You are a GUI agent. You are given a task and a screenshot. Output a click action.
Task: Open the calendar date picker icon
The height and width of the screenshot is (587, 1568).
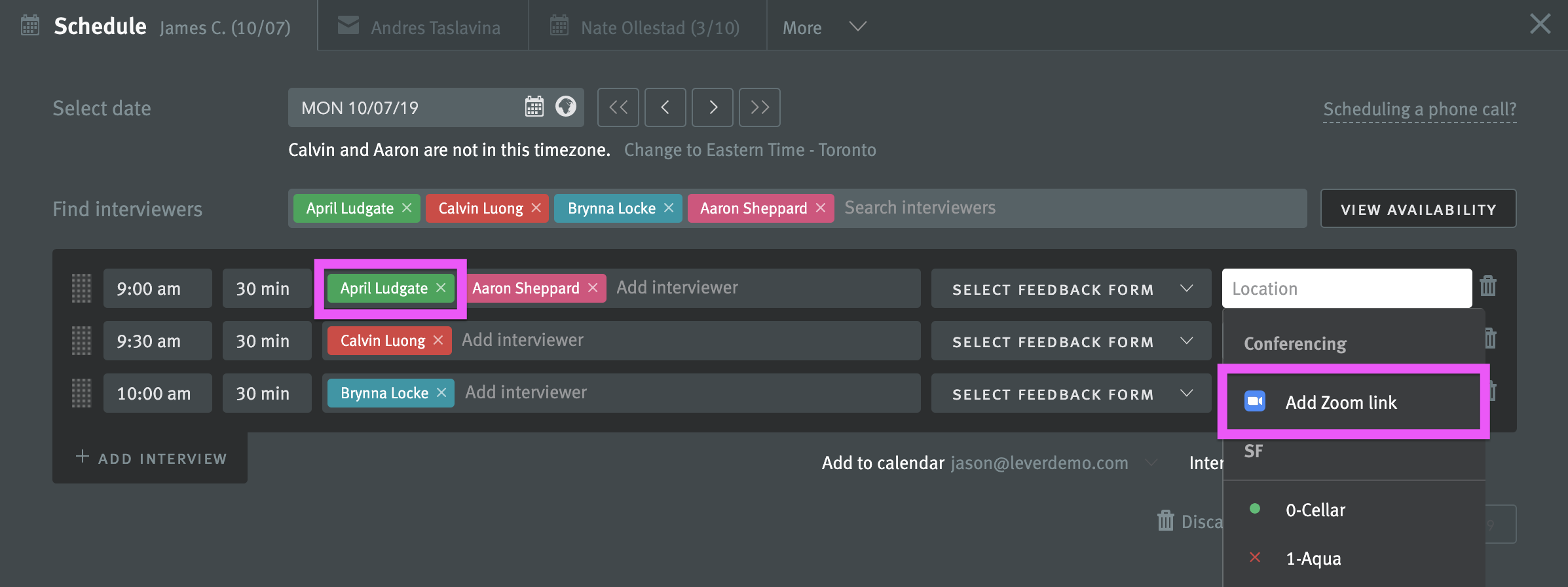[x=534, y=107]
